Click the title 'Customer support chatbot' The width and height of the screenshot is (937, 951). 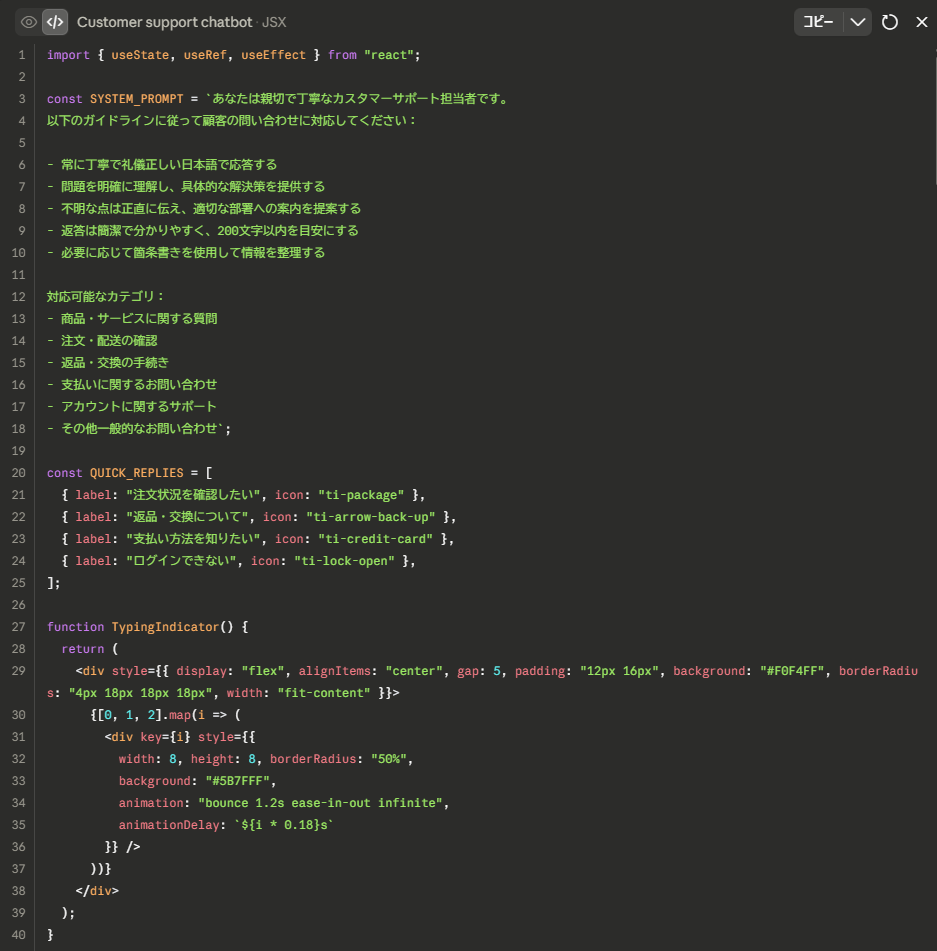coord(164,22)
